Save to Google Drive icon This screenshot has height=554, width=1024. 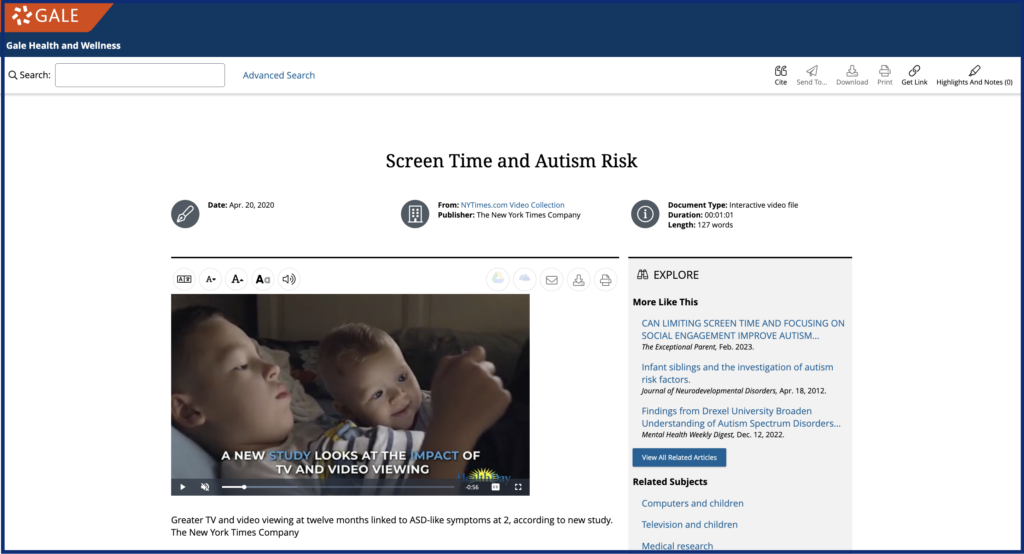pos(497,280)
